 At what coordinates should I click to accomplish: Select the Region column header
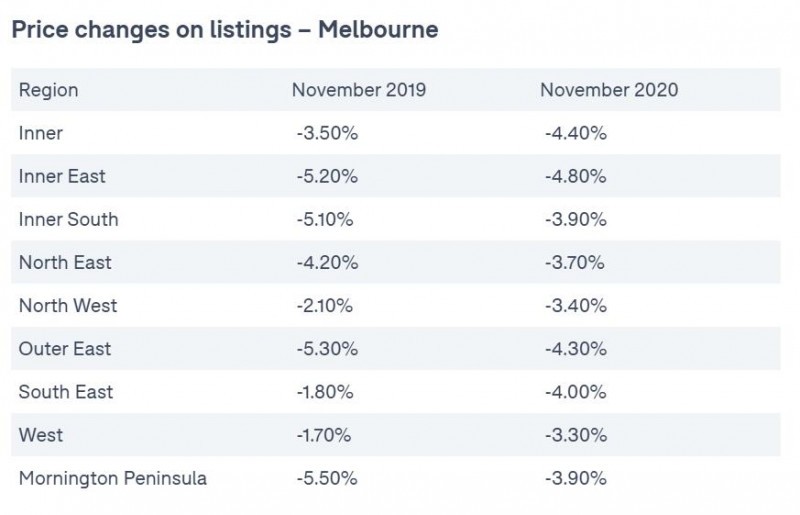pyautogui.click(x=48, y=90)
